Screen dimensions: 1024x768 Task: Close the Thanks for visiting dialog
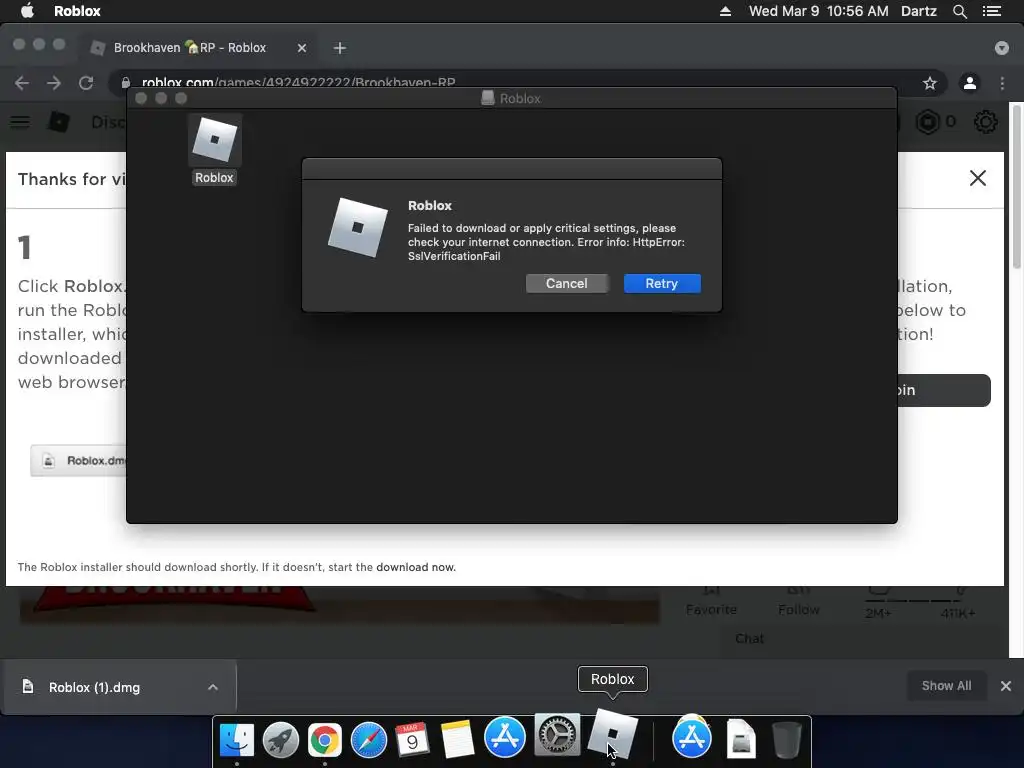(978, 178)
